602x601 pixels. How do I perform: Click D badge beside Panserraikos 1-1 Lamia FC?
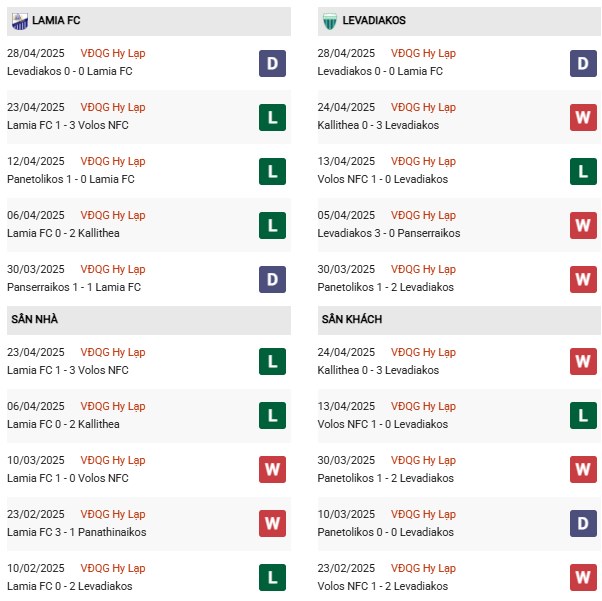[x=272, y=279]
